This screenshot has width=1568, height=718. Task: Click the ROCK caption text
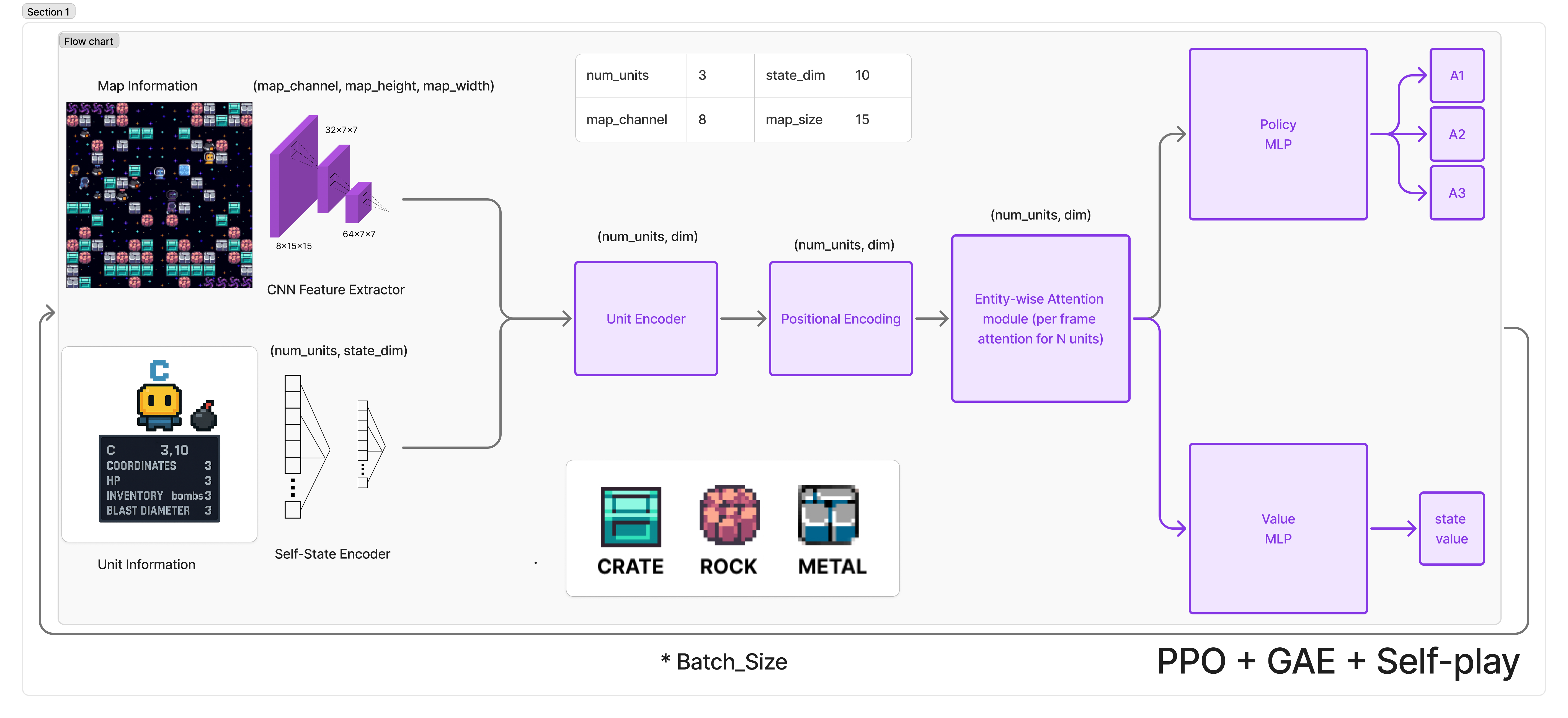[728, 566]
